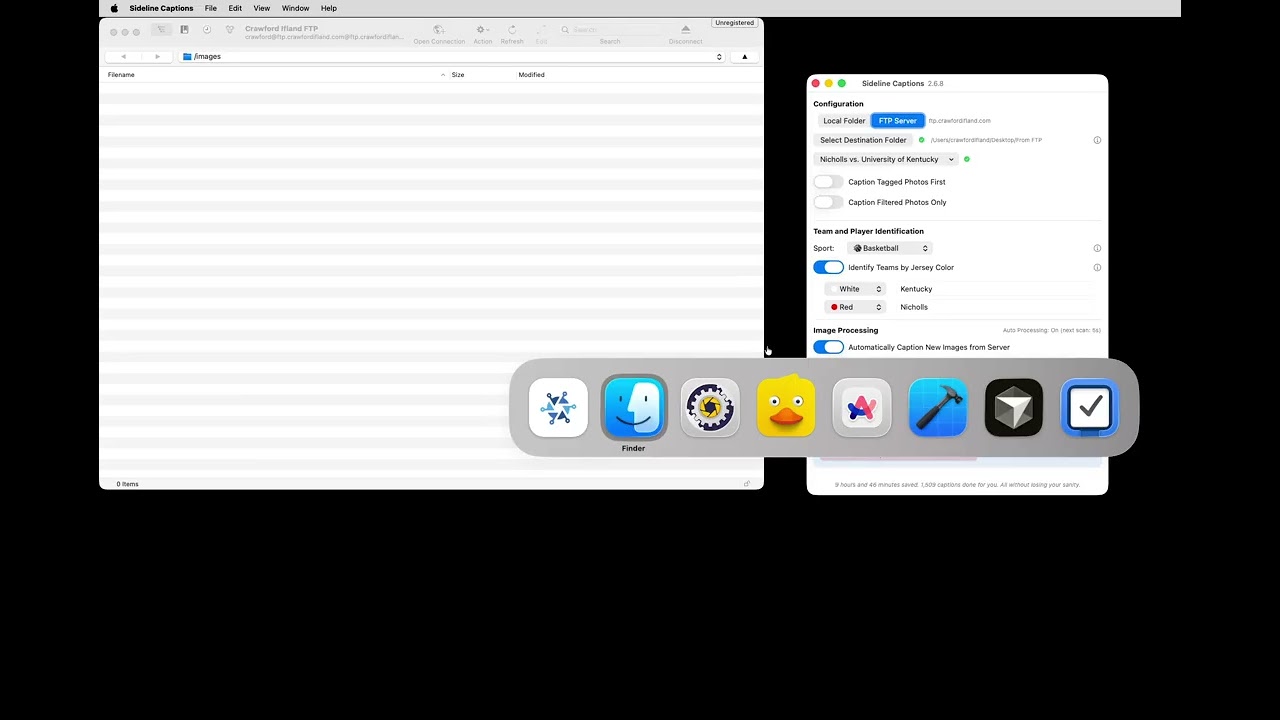Open the File menu
1280x720 pixels.
(x=211, y=8)
